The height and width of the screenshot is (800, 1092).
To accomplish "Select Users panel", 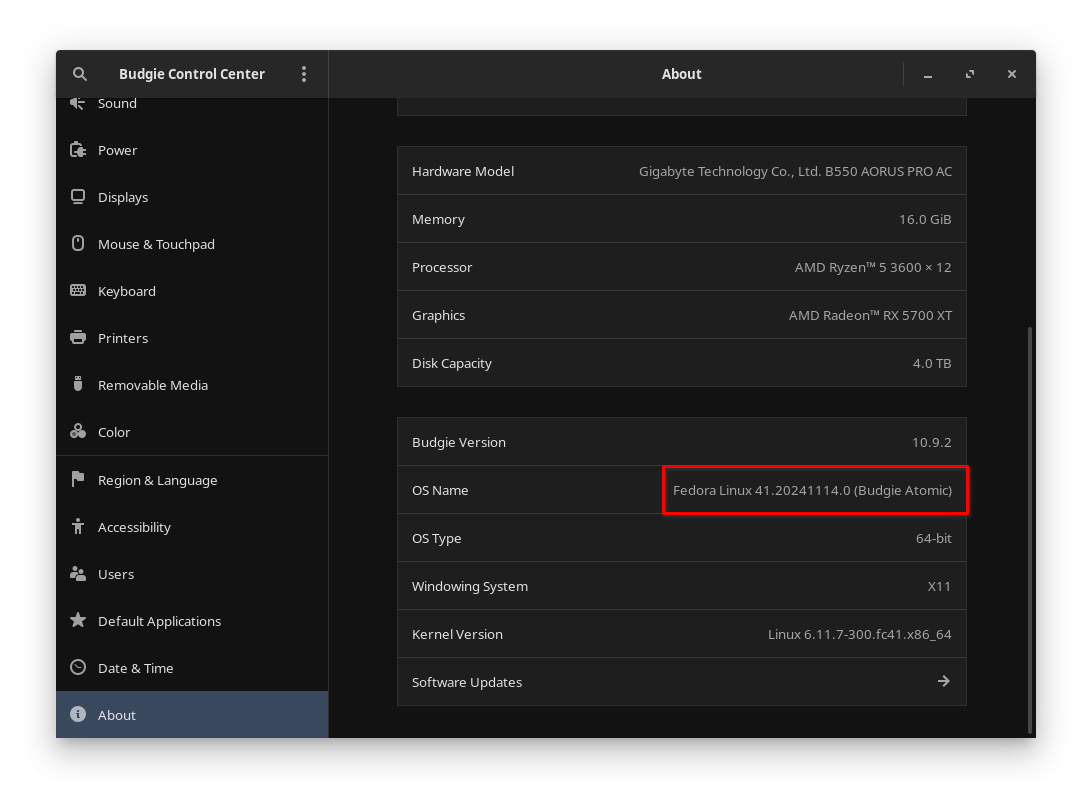I will (192, 574).
